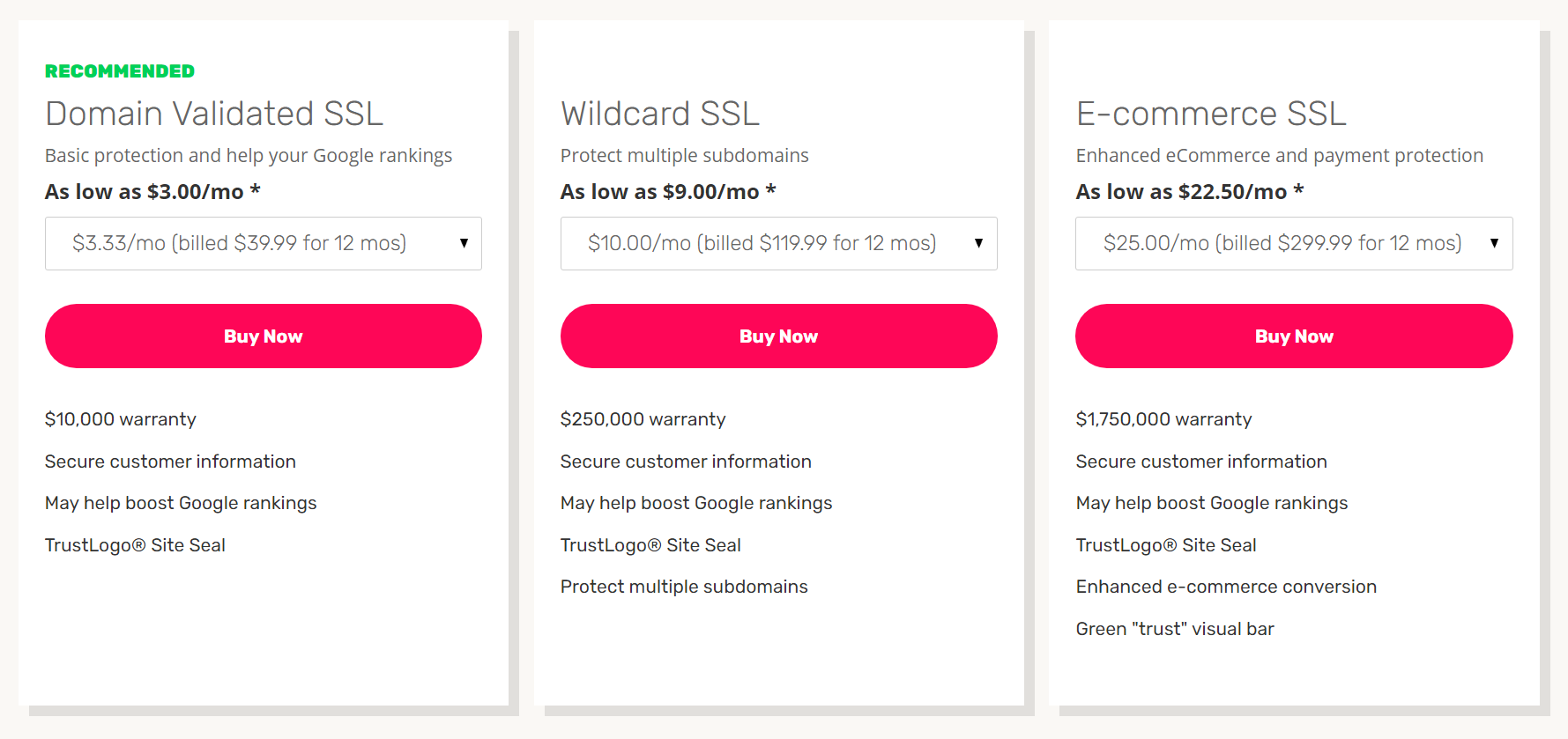
Task: Click the $250,000 warranty text on Wildcard plan
Action: point(643,419)
